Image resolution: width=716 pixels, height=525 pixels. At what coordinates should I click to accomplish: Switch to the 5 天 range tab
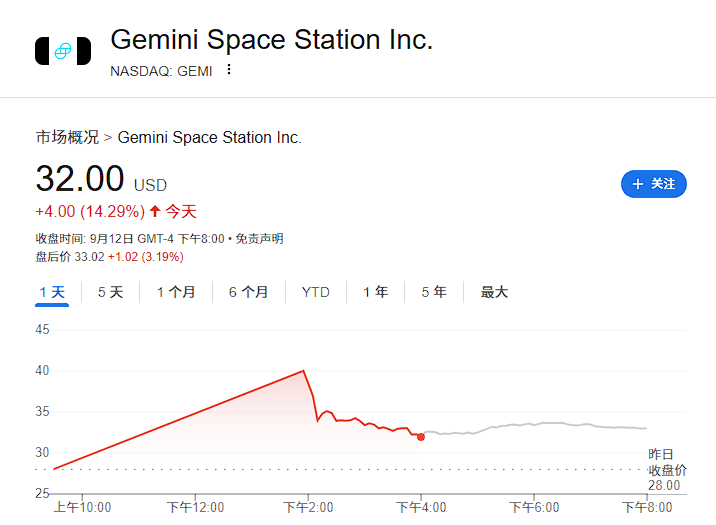click(110, 292)
